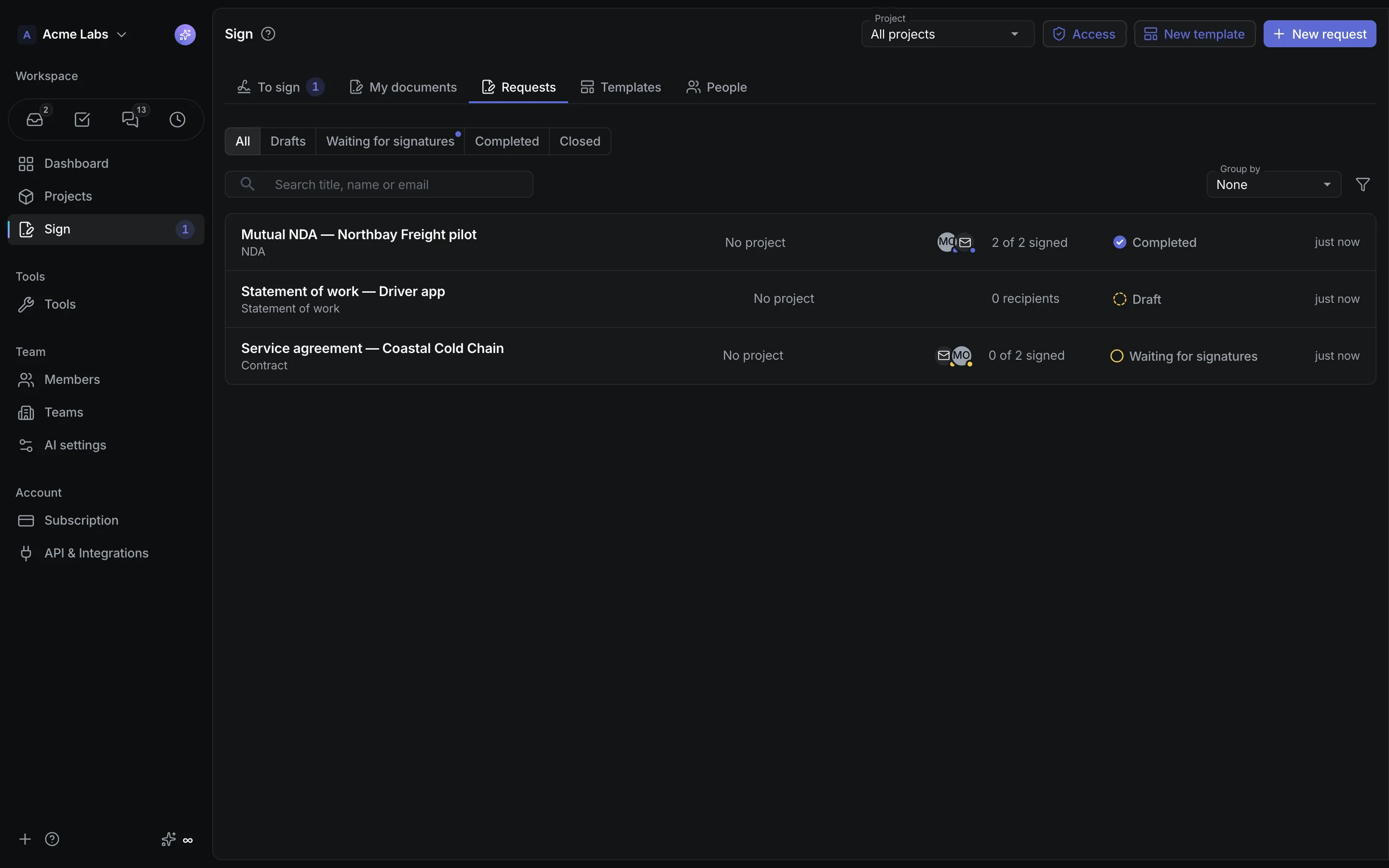Click recipient avatars on Service agreement row
Image resolution: width=1389 pixels, height=868 pixels.
tap(954, 356)
